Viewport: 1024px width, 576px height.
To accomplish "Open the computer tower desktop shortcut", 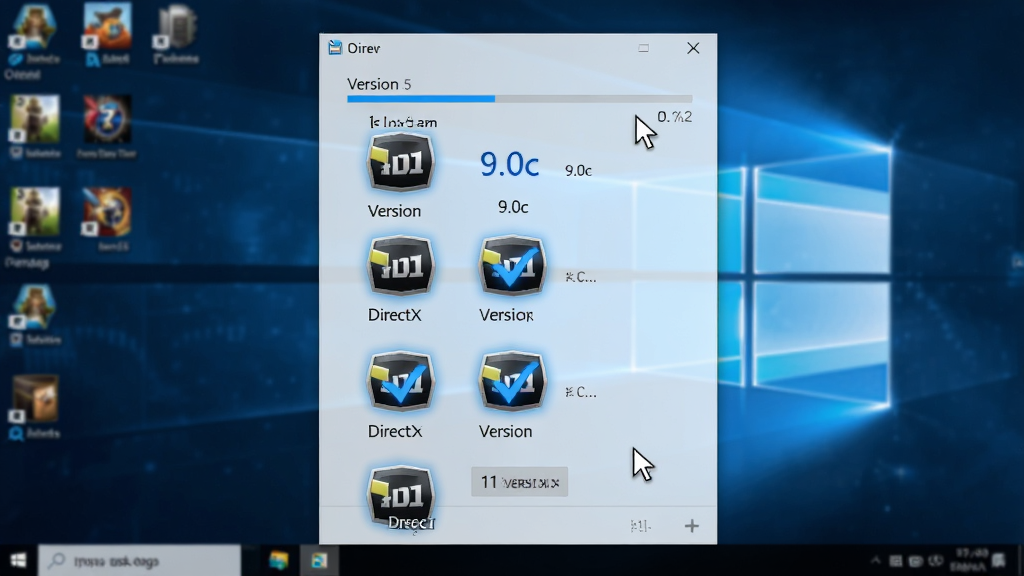I will tap(175, 27).
